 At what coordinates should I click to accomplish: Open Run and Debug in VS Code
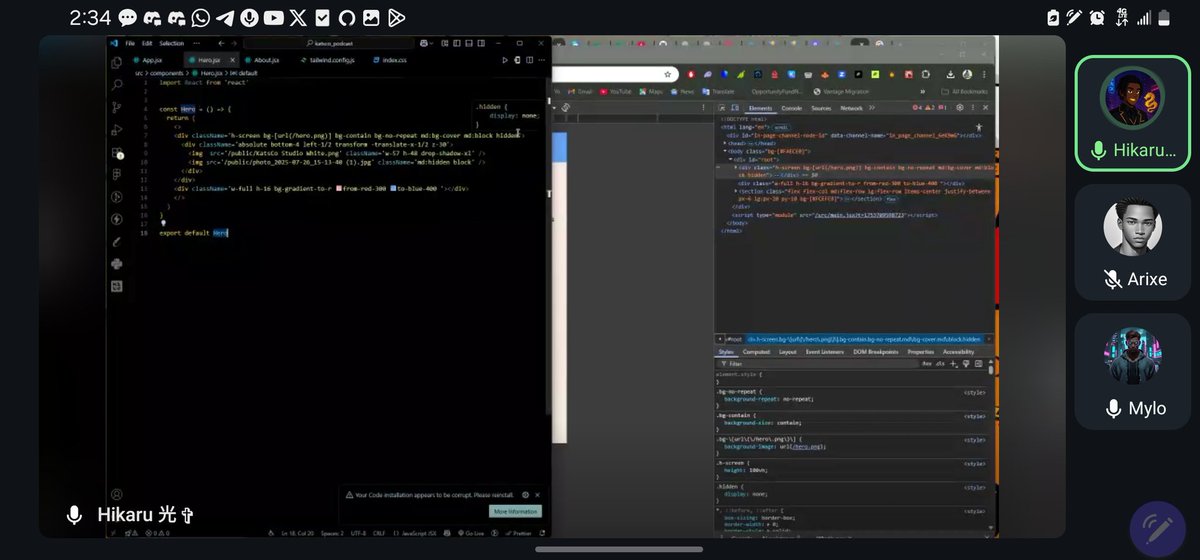[x=116, y=130]
